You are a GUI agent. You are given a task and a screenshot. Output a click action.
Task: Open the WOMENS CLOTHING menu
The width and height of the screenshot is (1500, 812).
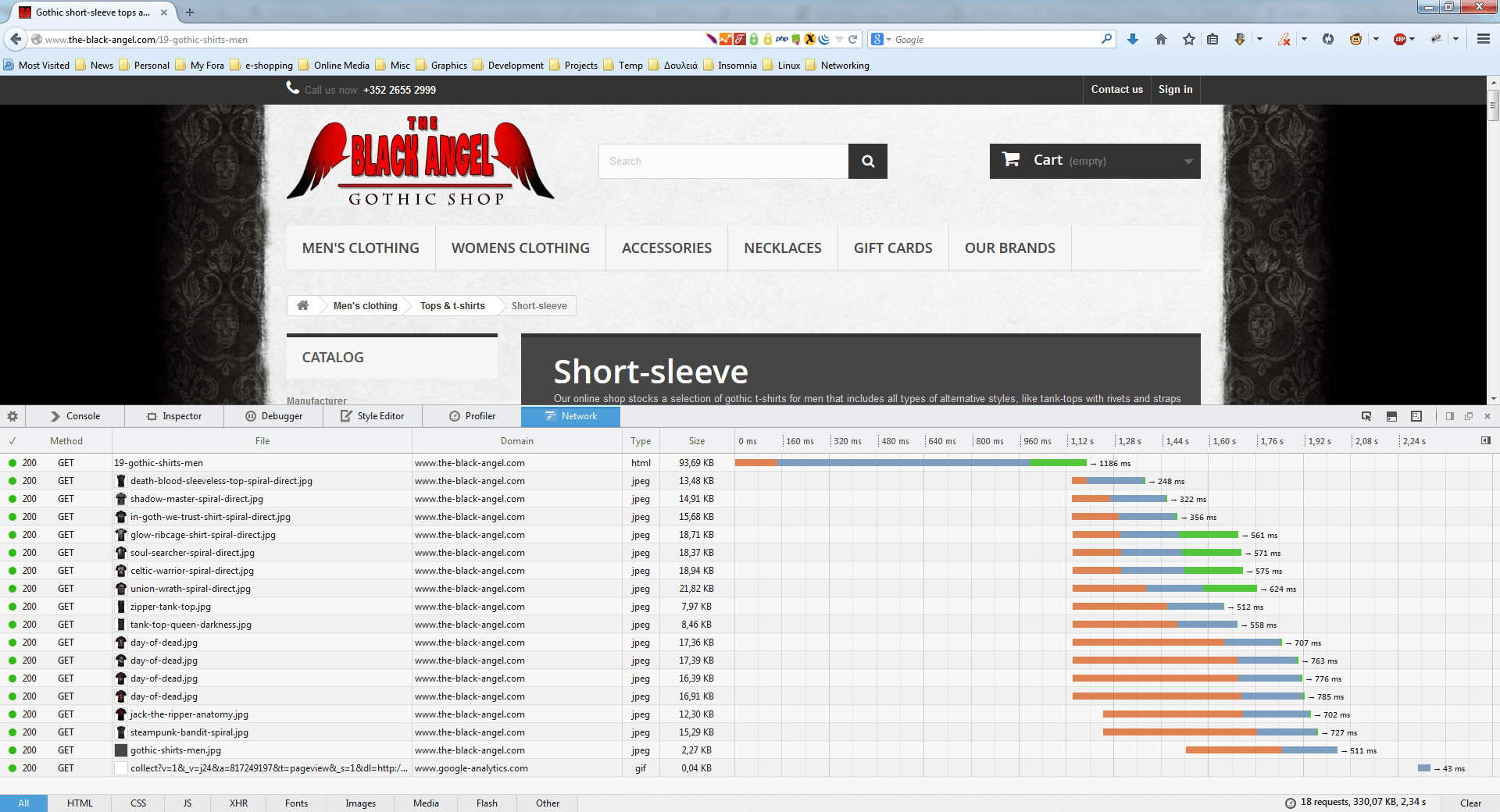[520, 248]
